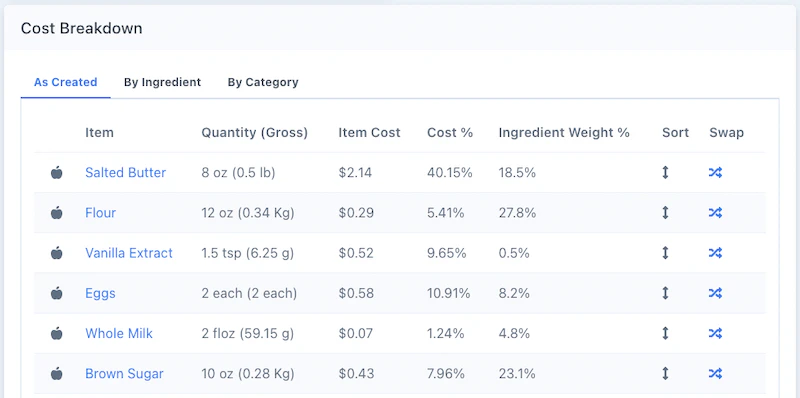Swap the Salted Butter ingredient
Image resolution: width=800 pixels, height=398 pixels.
click(715, 172)
